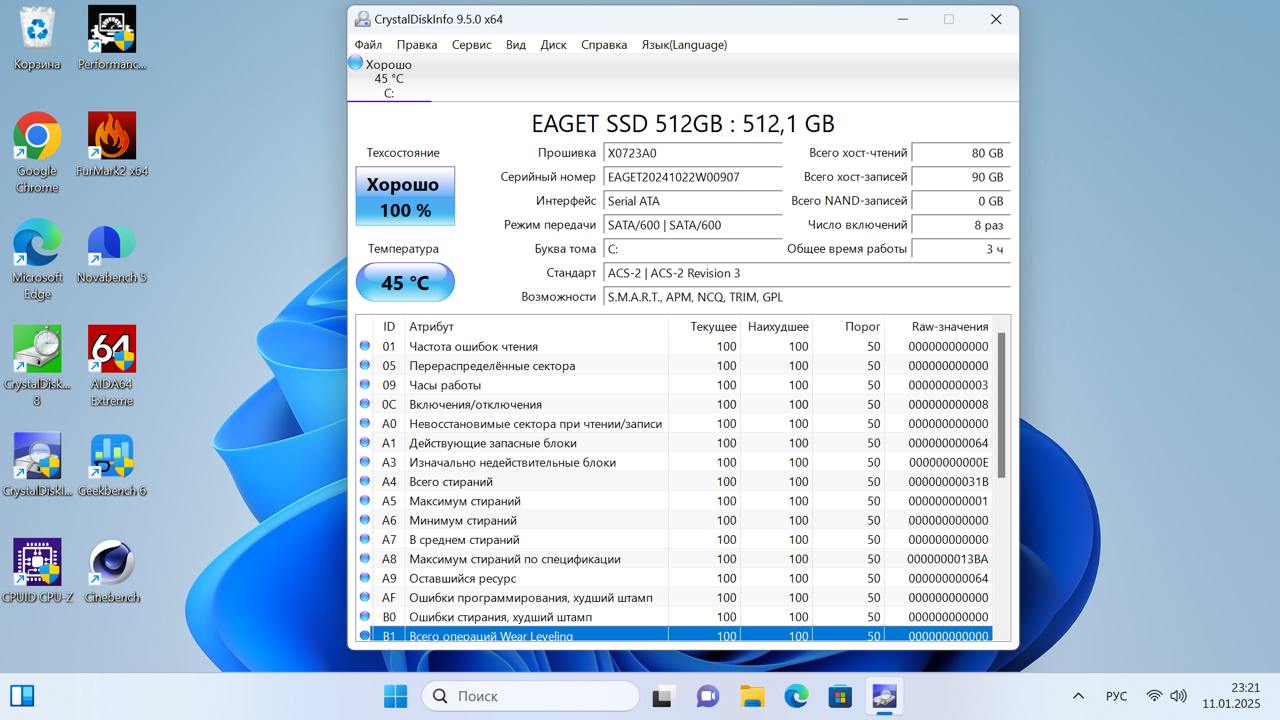The image size is (1280, 720).
Task: Open the Recycle Bin desktop icon
Action: 37,38
